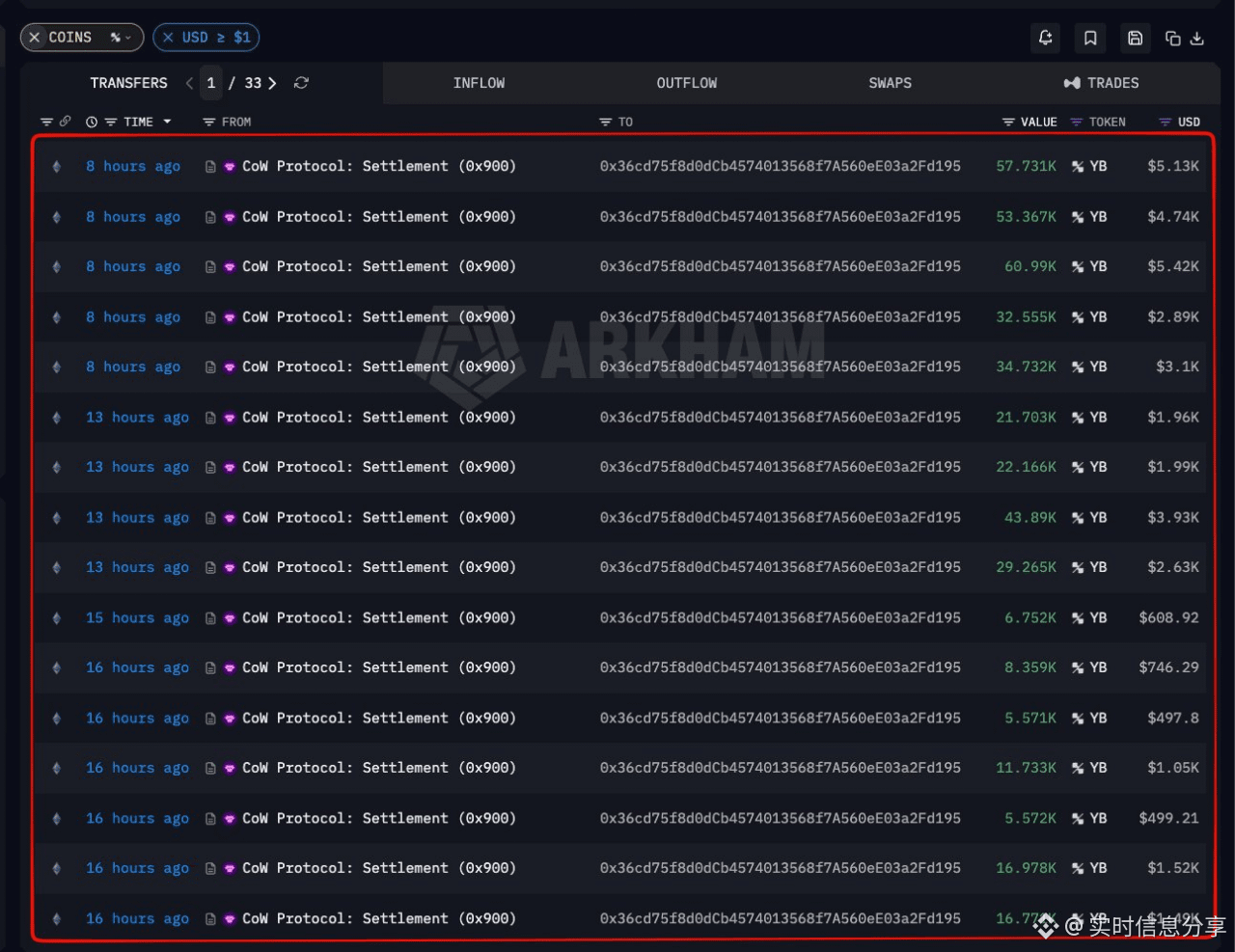The image size is (1235, 952).
Task: Click the YB token icon in the 60.99K row
Action: pyautogui.click(x=1078, y=267)
